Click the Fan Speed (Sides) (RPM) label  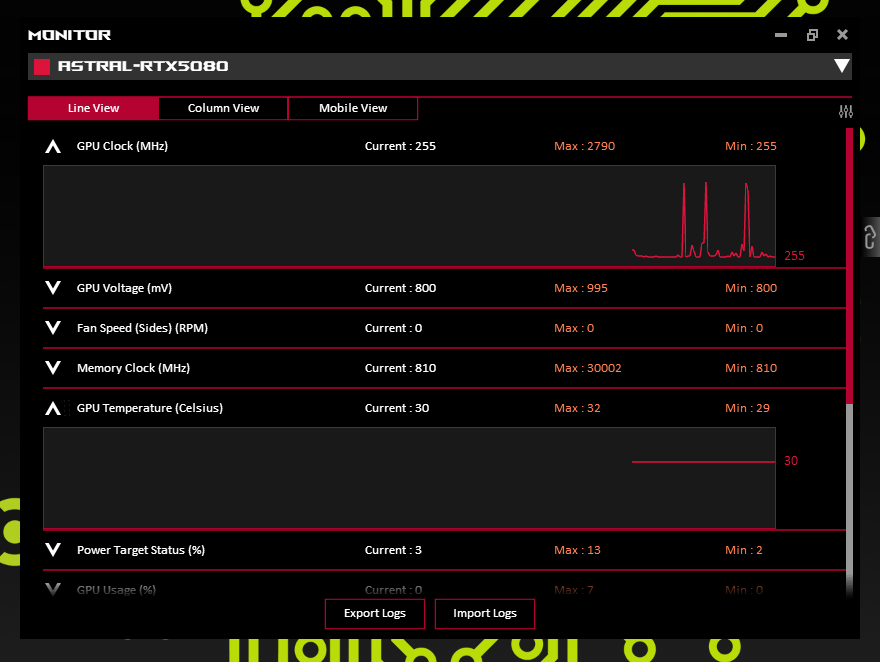143,328
